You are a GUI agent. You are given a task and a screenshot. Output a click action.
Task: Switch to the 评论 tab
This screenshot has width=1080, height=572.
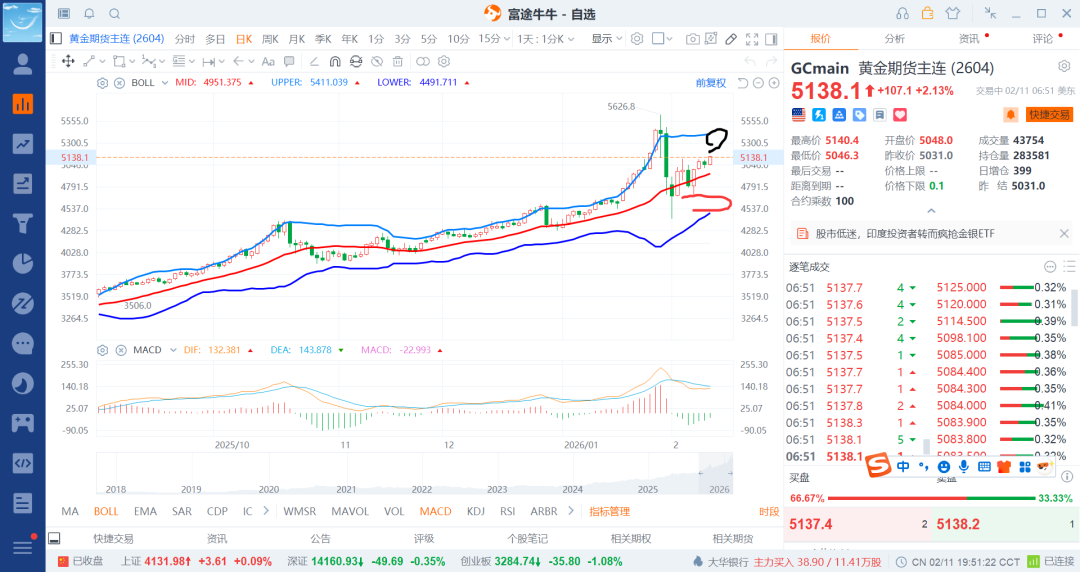(1042, 39)
